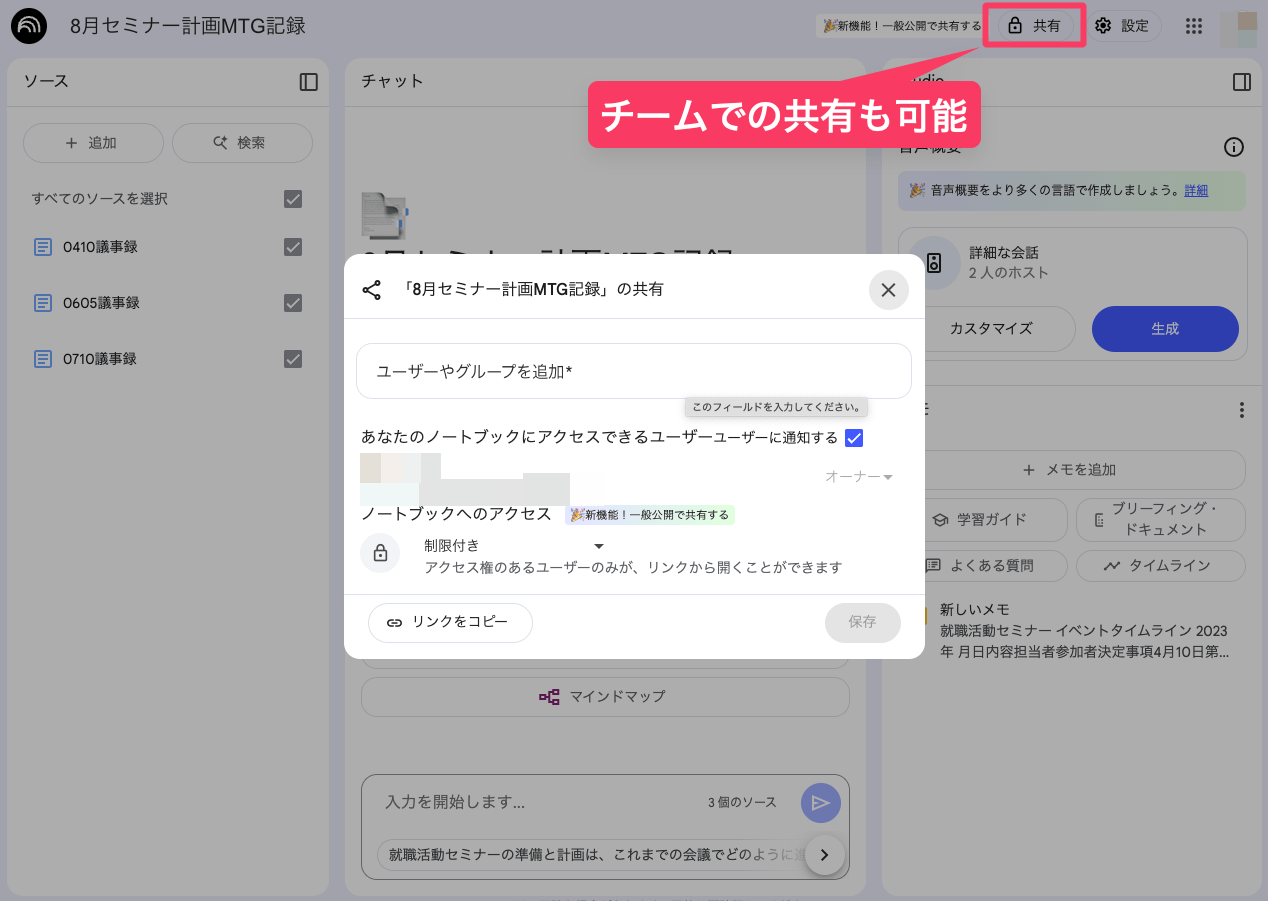Viewport: 1268px width, 901px height.
Task: Close the sharing dialog with X
Action: (888, 290)
